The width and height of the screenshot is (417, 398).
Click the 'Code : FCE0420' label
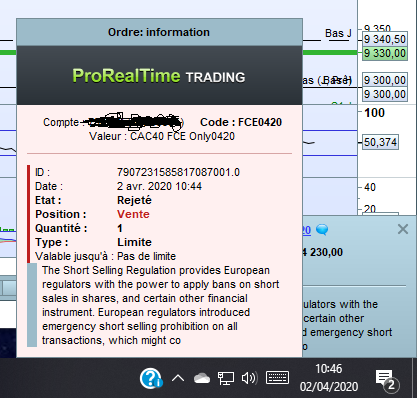241,122
